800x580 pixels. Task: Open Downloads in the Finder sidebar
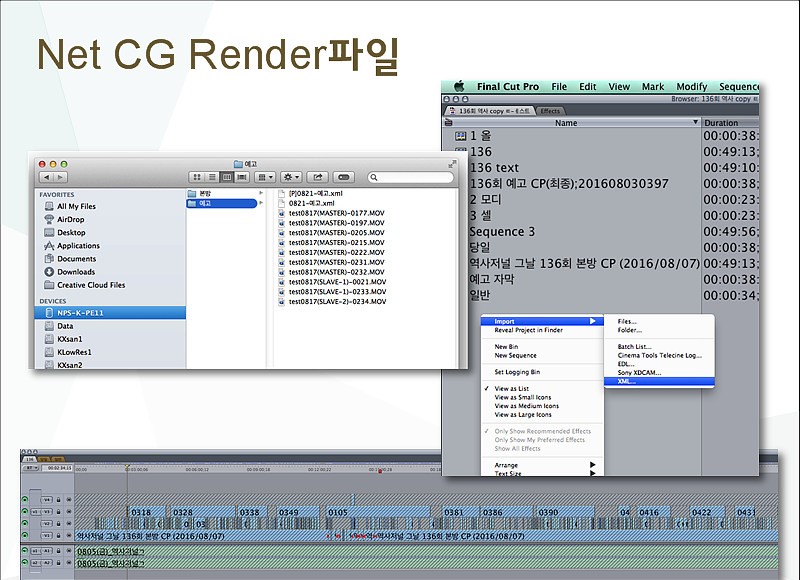(x=76, y=272)
